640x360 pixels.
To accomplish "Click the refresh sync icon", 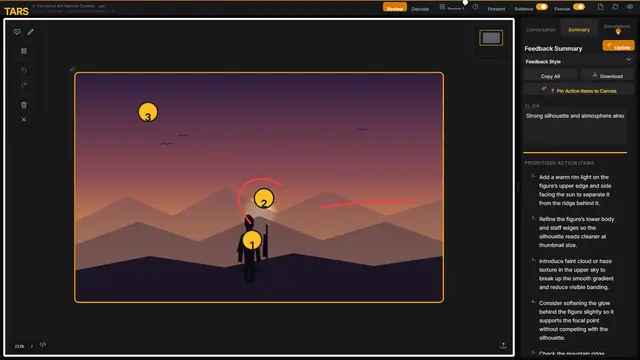I will (x=615, y=7).
